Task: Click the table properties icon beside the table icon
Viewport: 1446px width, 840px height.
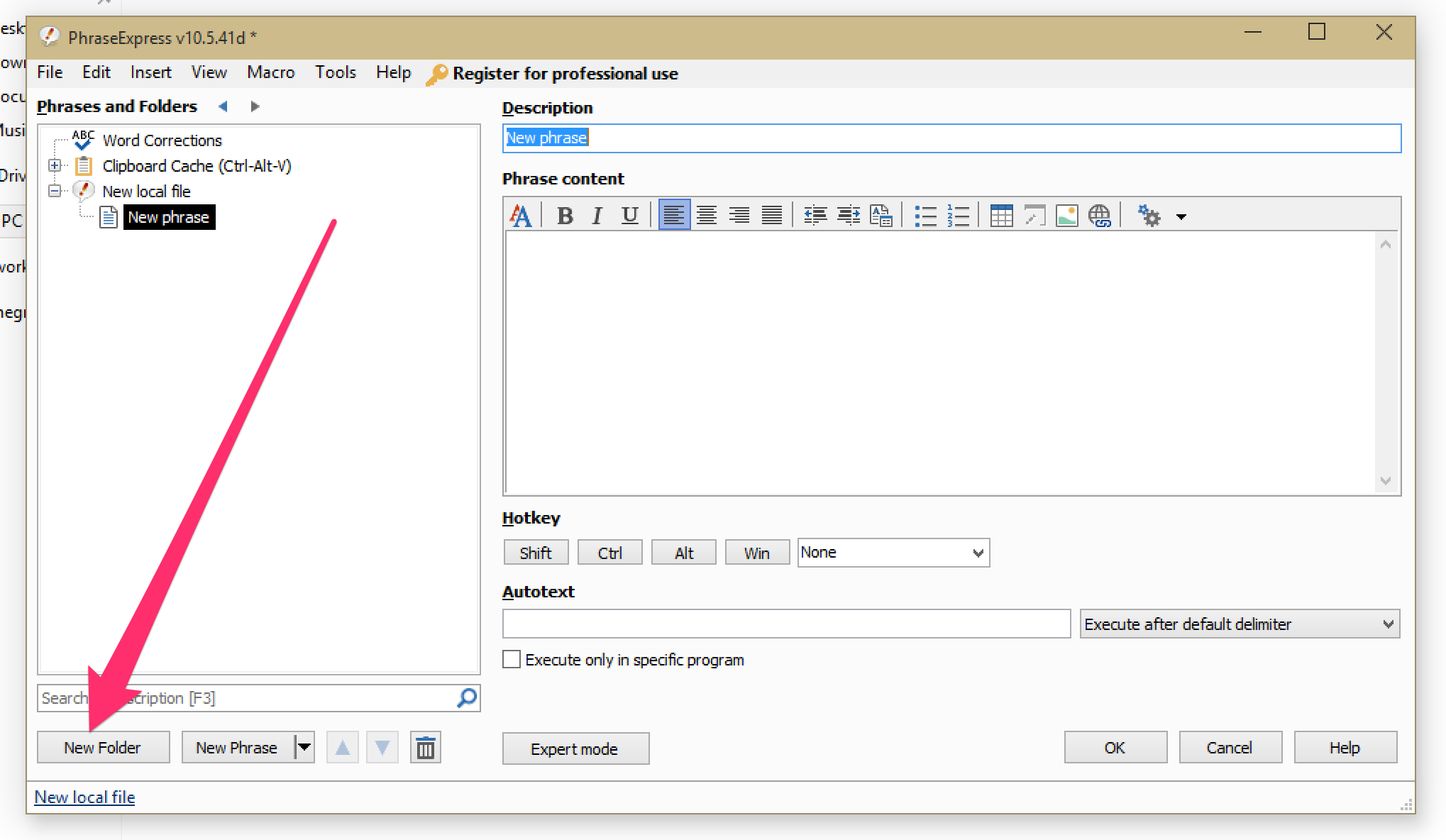Action: 1034,216
